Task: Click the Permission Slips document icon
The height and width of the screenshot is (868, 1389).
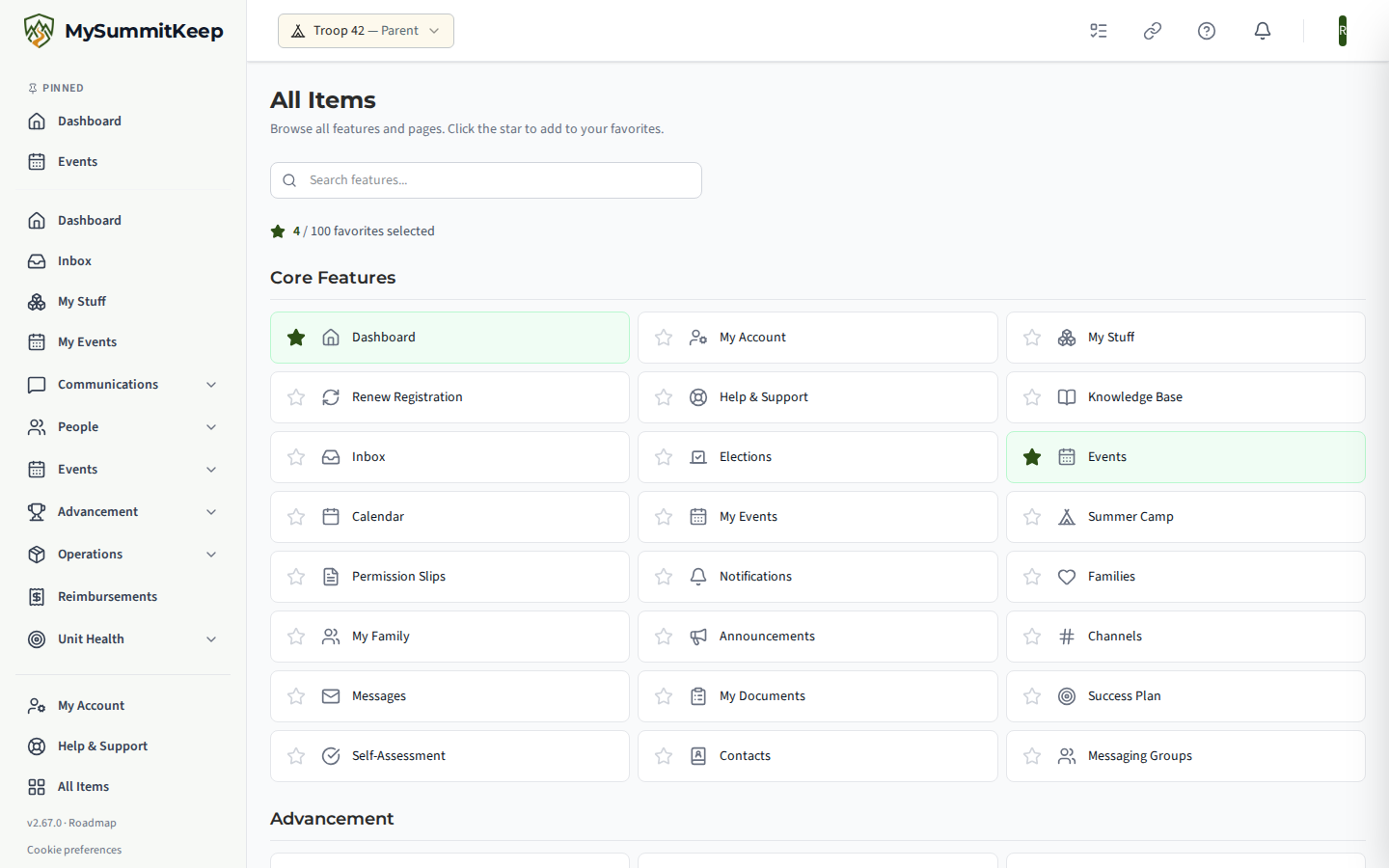Action: [331, 577]
